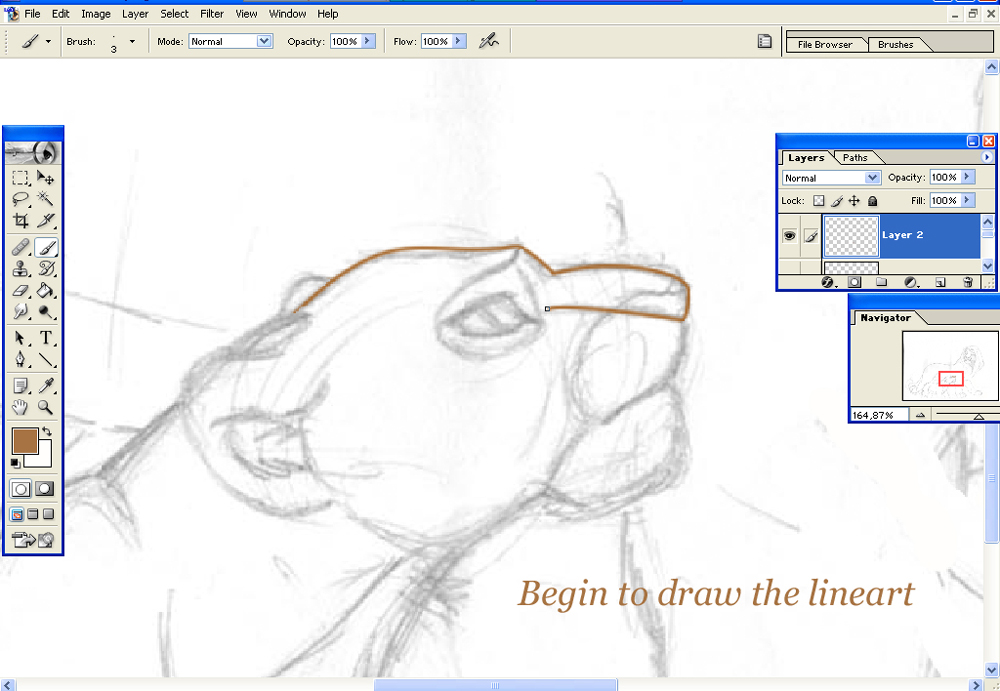The image size is (1000, 691).
Task: Select the Magic Wand tool
Action: click(x=45, y=199)
